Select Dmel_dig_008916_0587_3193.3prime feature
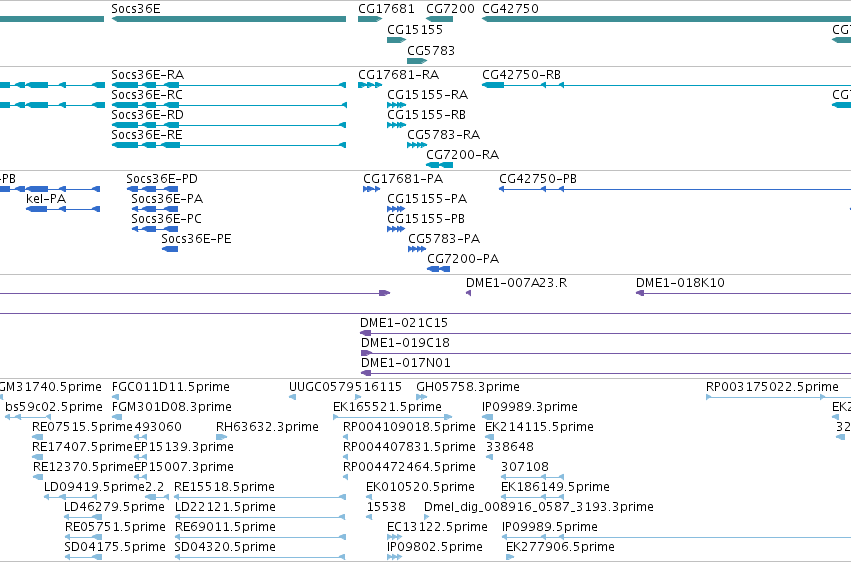The height and width of the screenshot is (562, 851). pos(428,518)
